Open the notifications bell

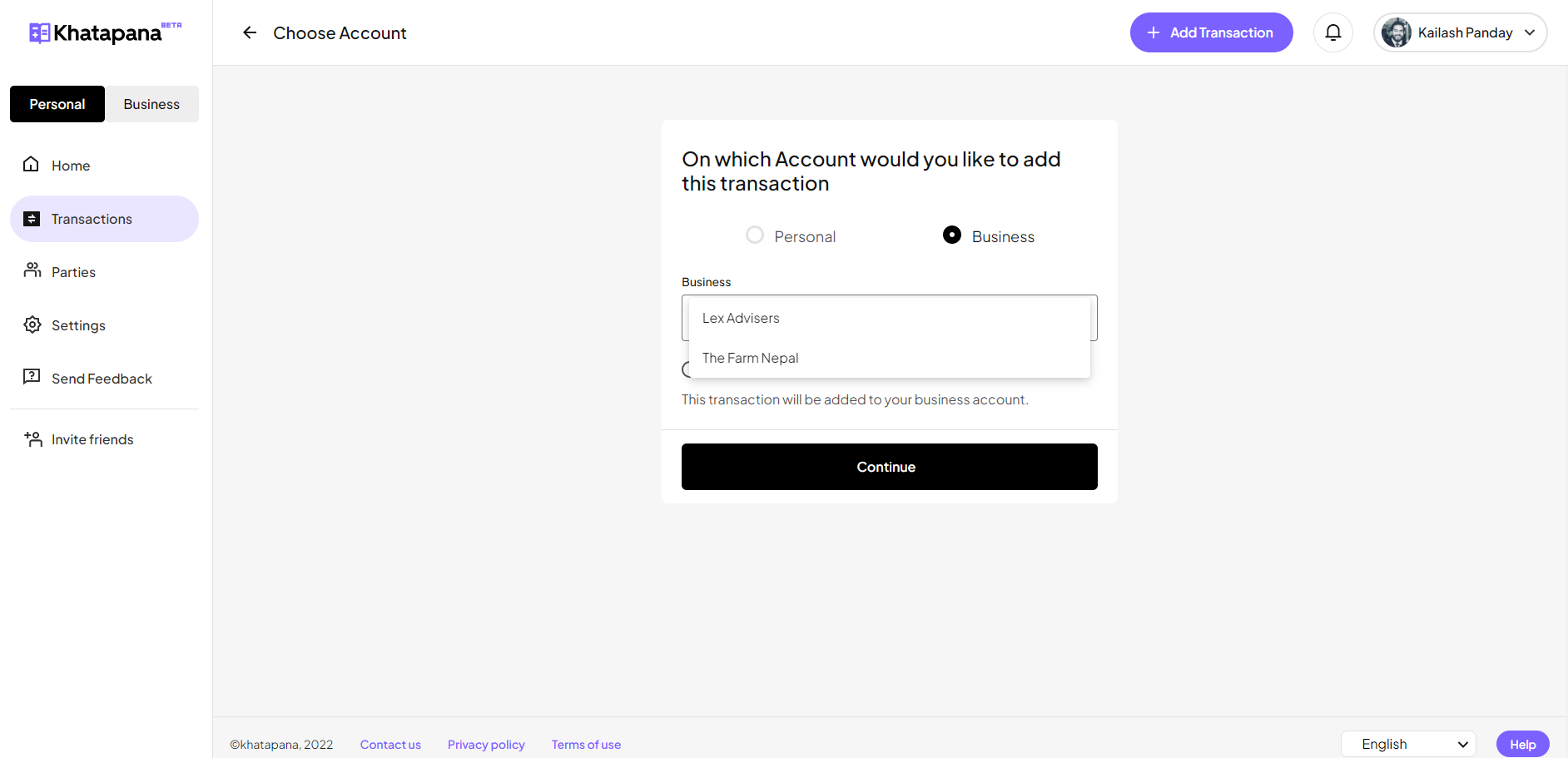[1332, 32]
